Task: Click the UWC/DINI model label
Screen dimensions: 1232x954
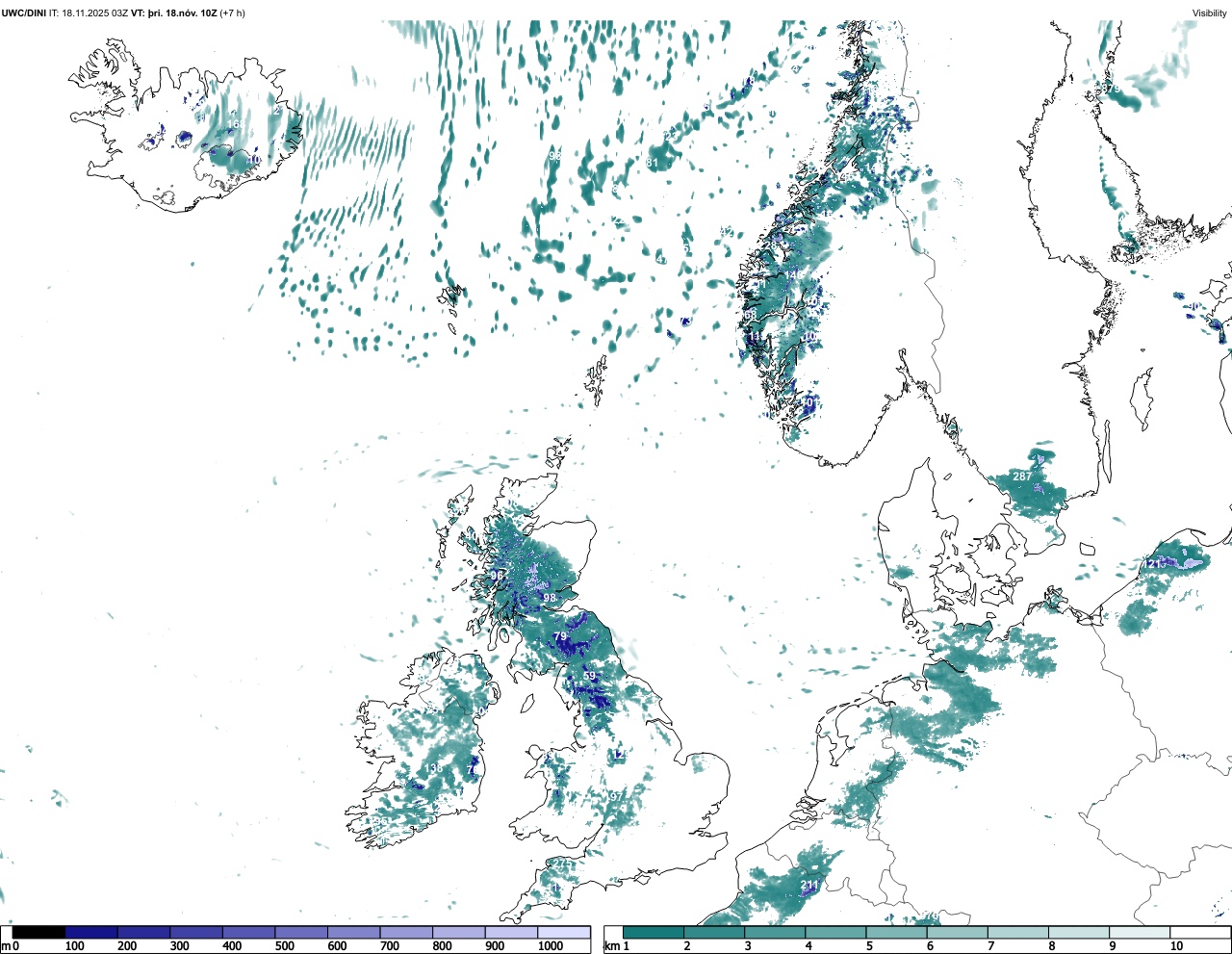Action: pyautogui.click(x=23, y=13)
